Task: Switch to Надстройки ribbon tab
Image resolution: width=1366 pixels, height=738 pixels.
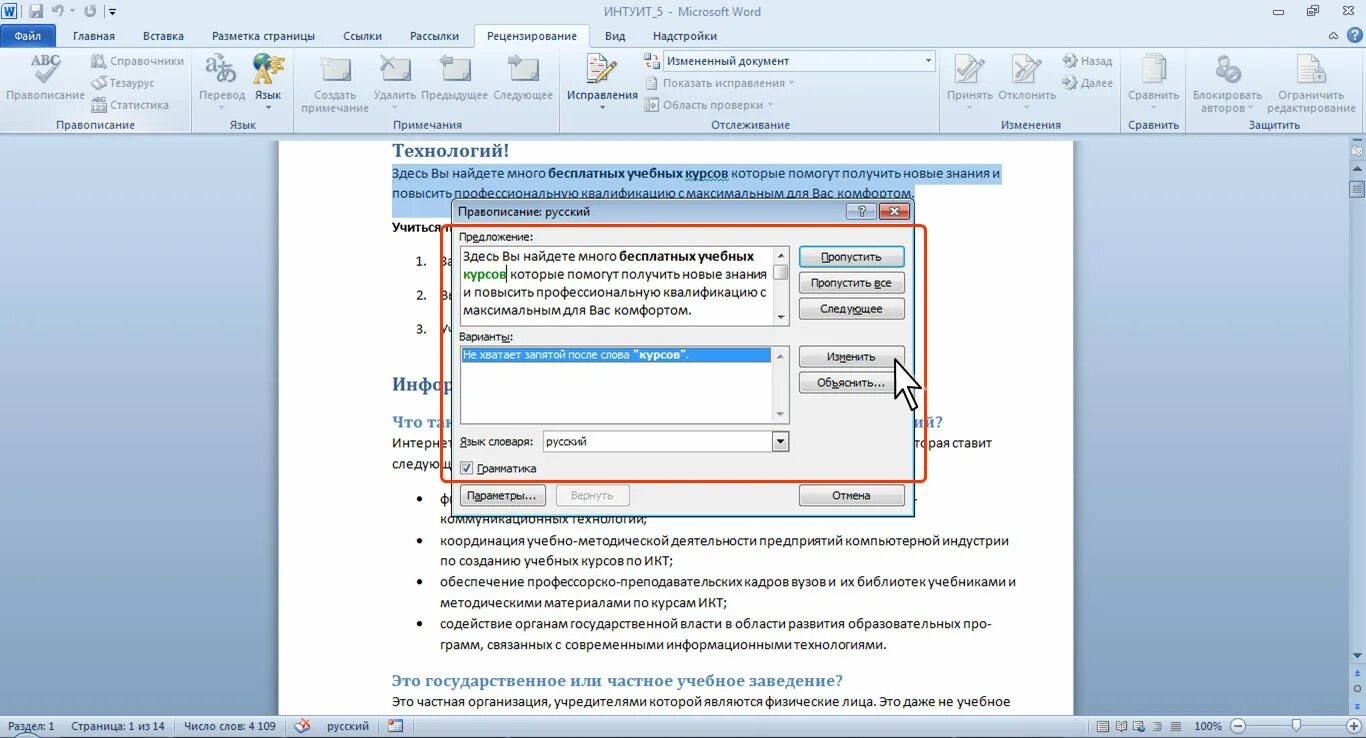Action: (x=685, y=36)
